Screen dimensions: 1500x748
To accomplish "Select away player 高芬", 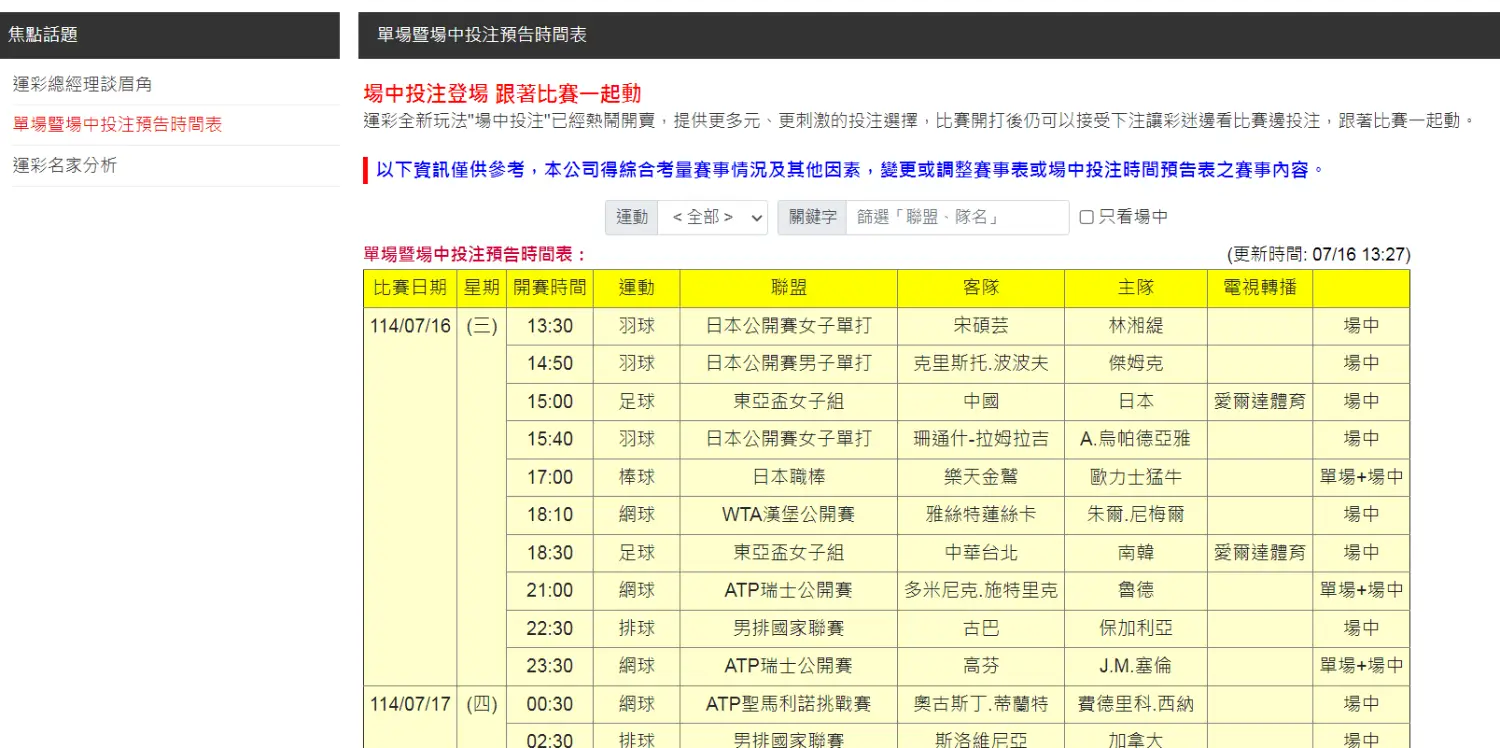I will click(x=981, y=666).
